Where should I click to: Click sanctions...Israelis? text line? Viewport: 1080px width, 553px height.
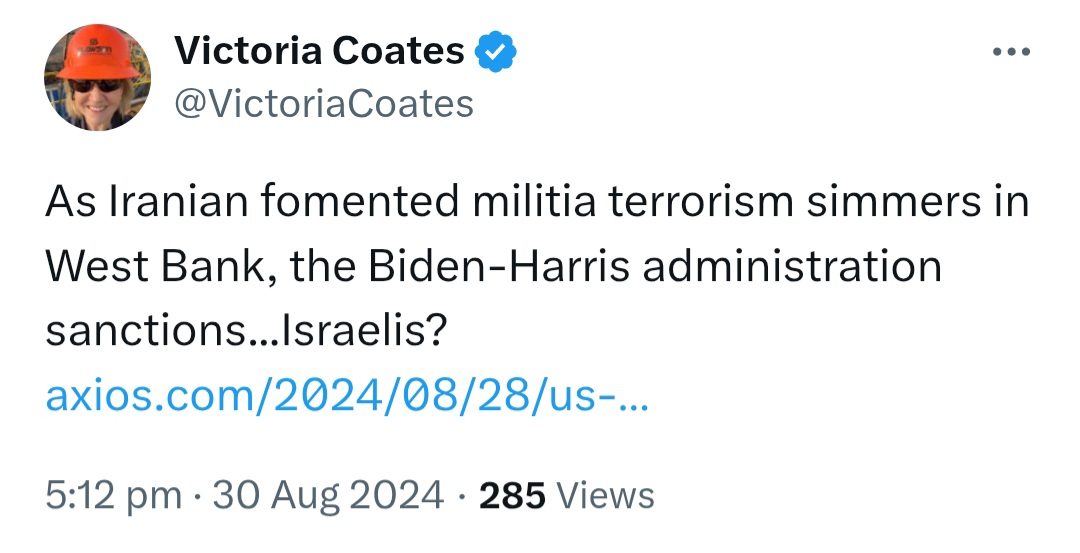(x=245, y=332)
